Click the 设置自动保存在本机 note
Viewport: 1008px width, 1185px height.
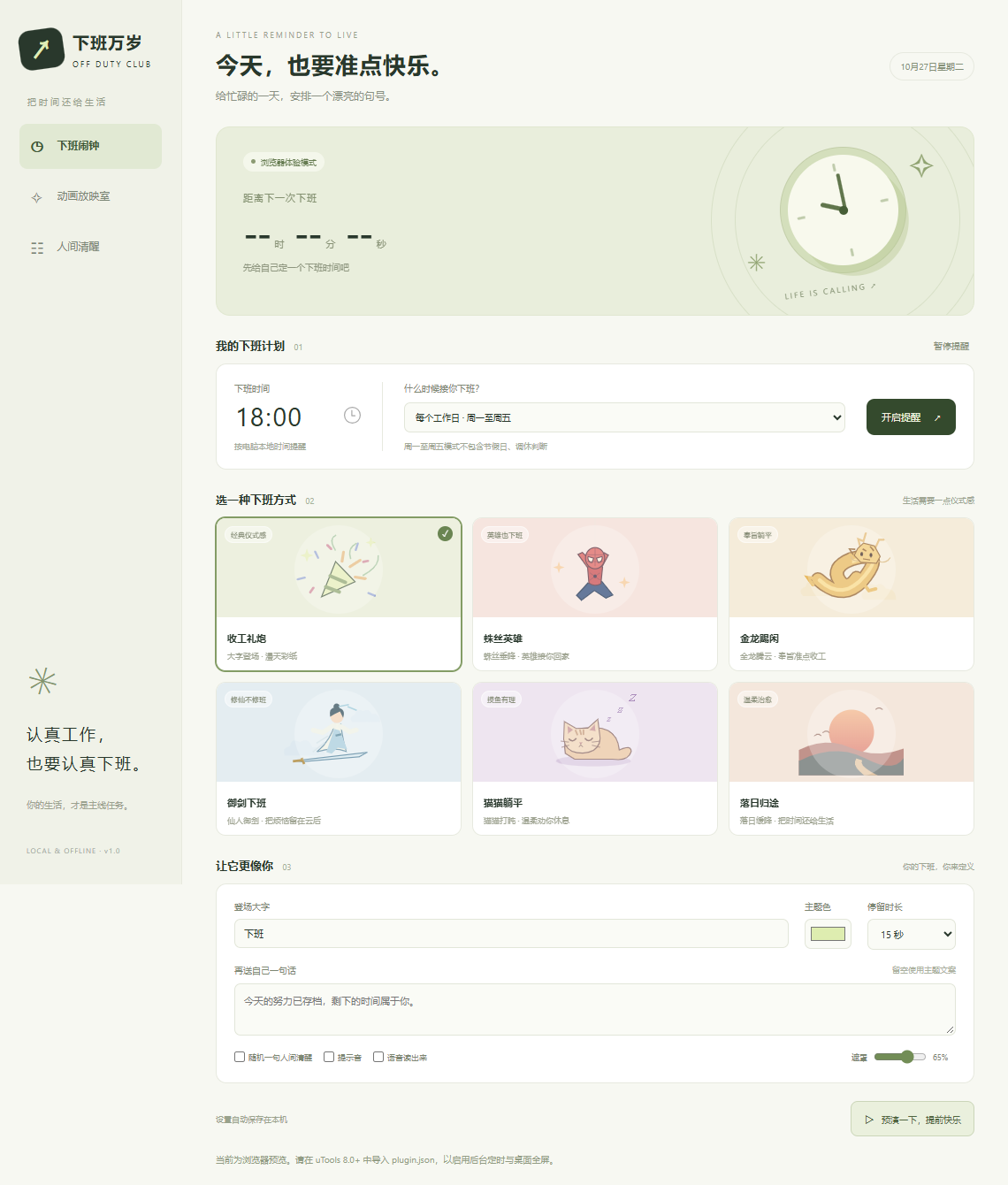[252, 1120]
